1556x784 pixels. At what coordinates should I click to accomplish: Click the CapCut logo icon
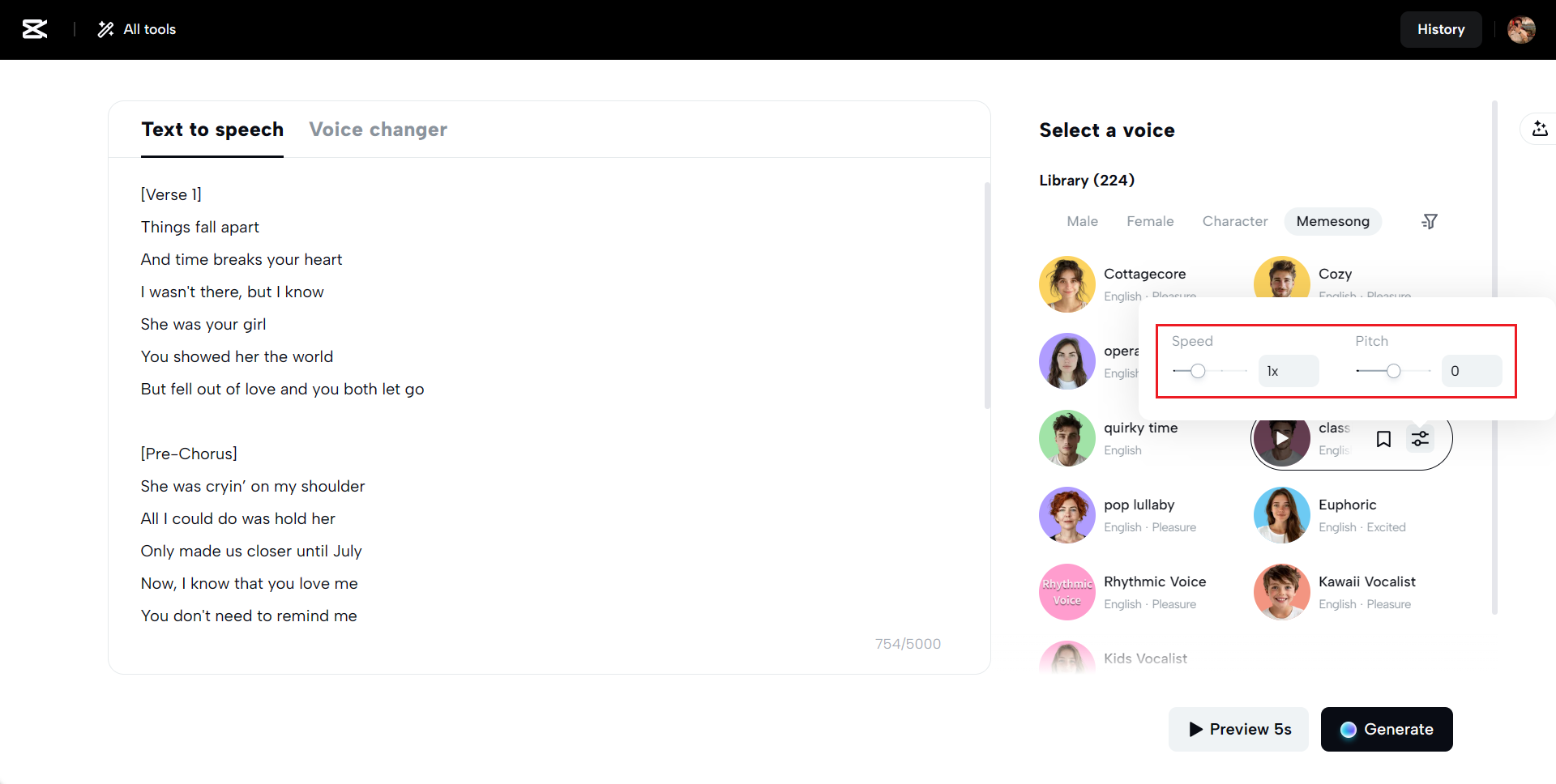34,29
